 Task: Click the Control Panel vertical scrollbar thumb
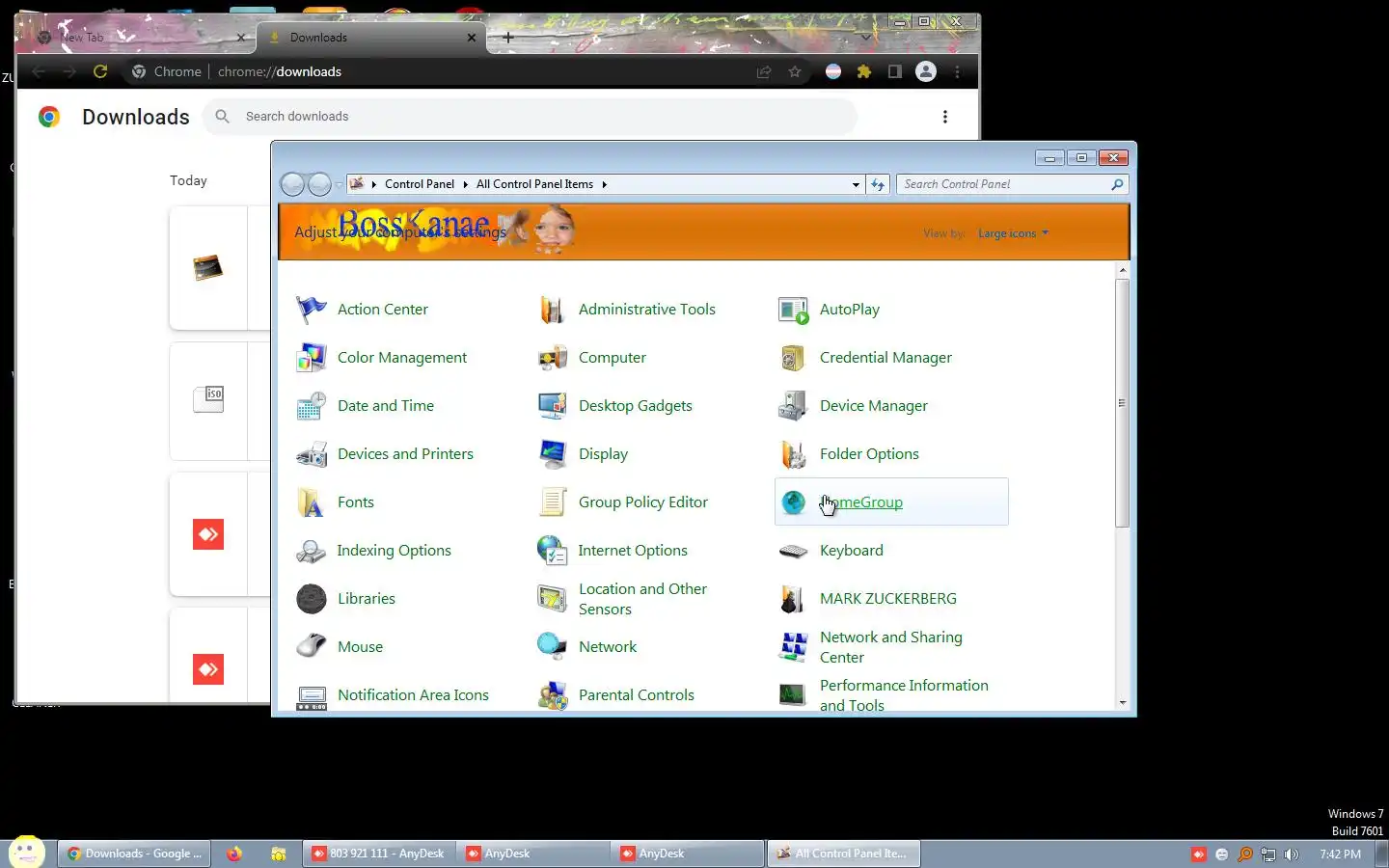point(1122,403)
